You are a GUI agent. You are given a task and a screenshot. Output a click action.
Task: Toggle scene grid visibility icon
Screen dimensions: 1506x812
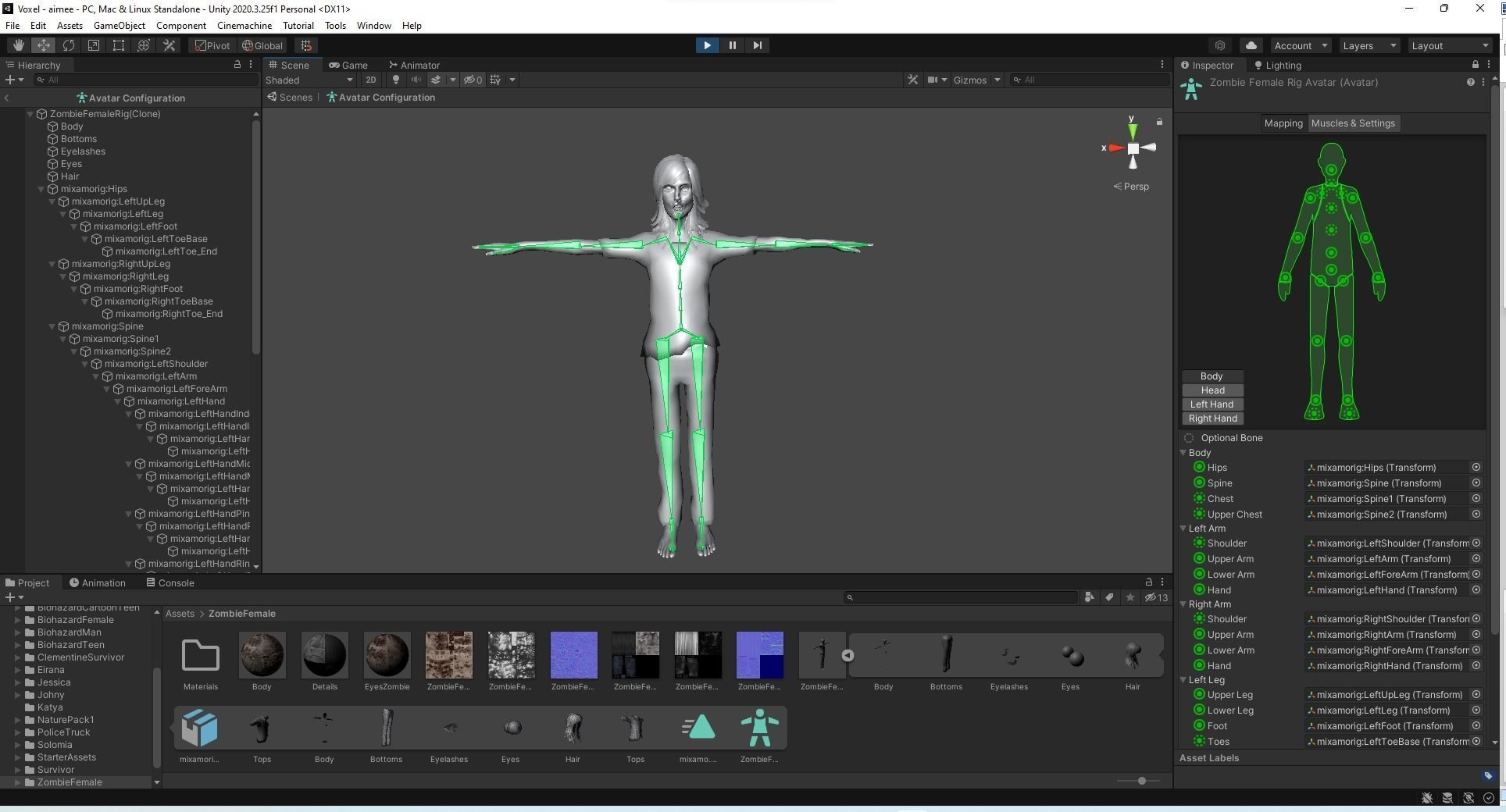click(x=495, y=80)
